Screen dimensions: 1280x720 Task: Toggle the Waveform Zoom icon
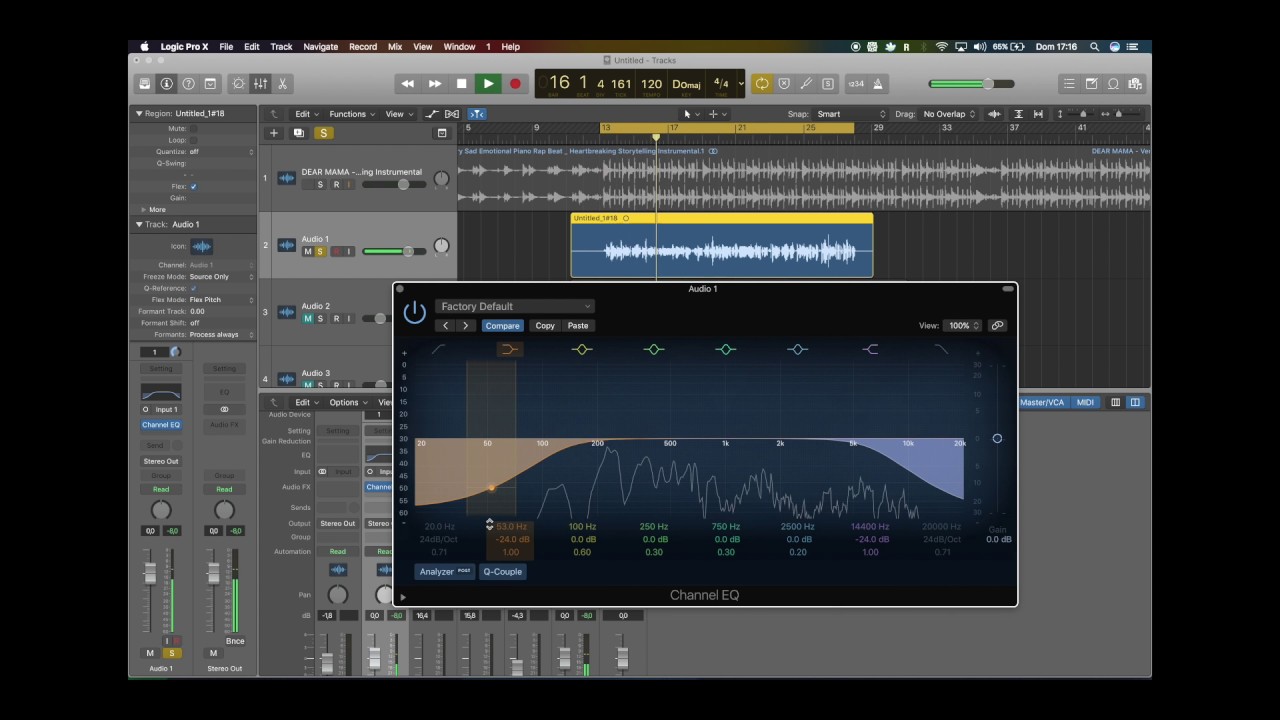coord(994,114)
